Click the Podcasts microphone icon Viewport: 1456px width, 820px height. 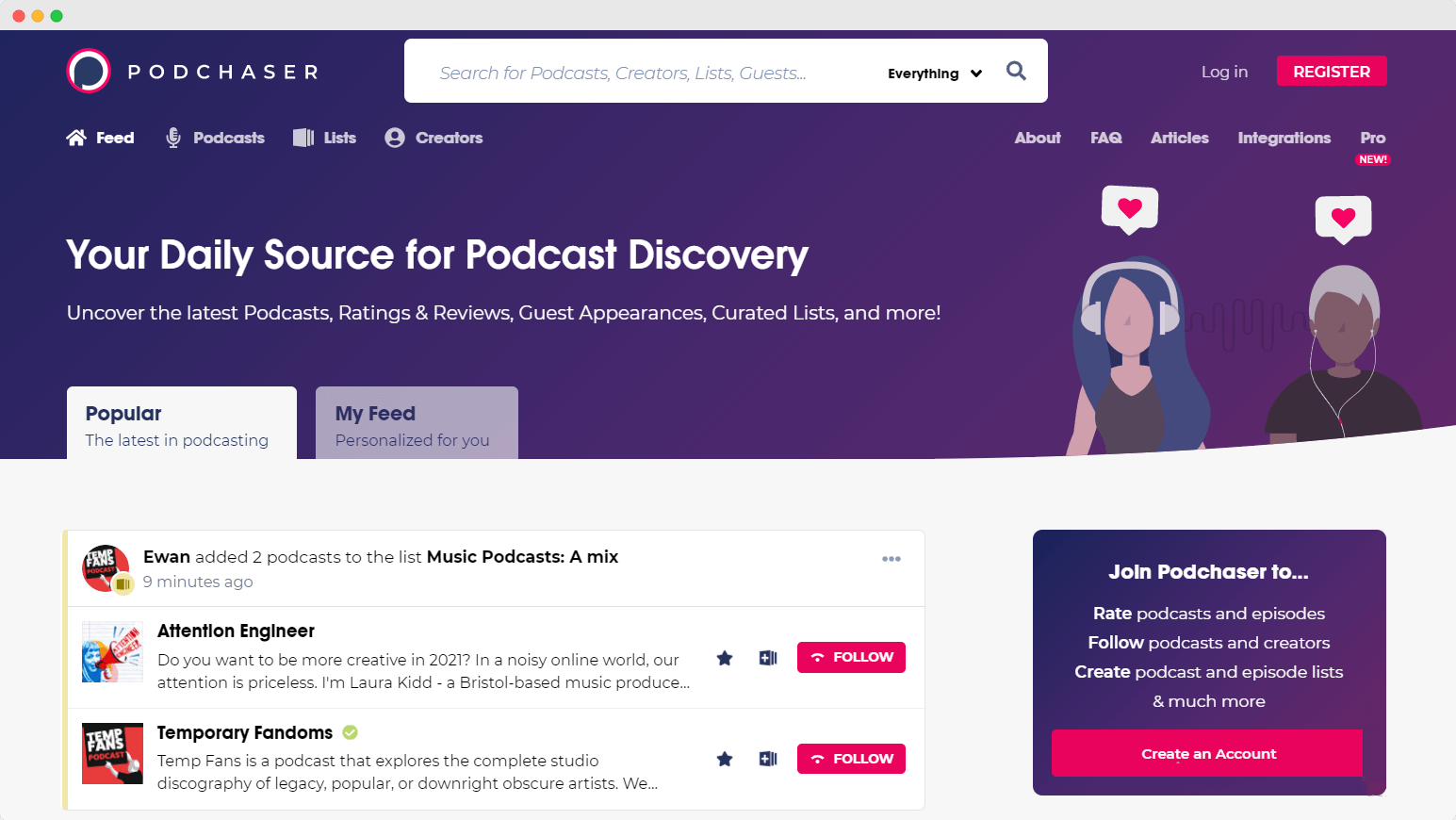(x=173, y=138)
